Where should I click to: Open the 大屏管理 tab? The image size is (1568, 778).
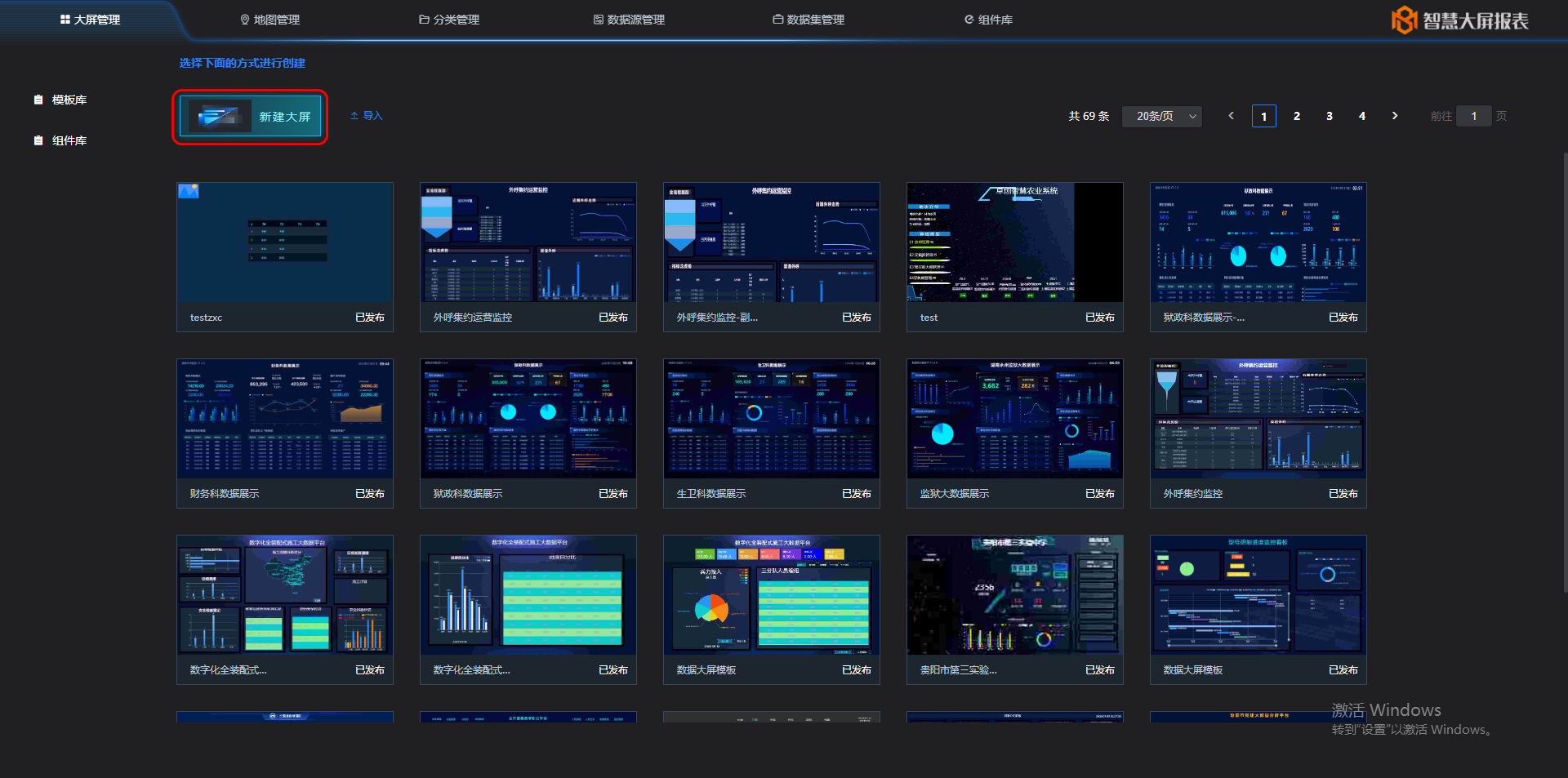point(91,20)
